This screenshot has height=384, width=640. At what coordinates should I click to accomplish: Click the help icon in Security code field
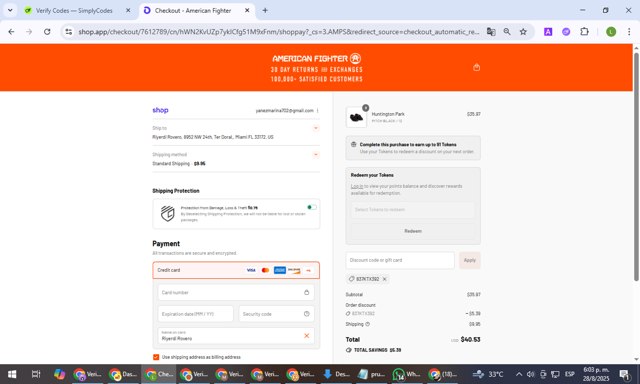click(307, 314)
